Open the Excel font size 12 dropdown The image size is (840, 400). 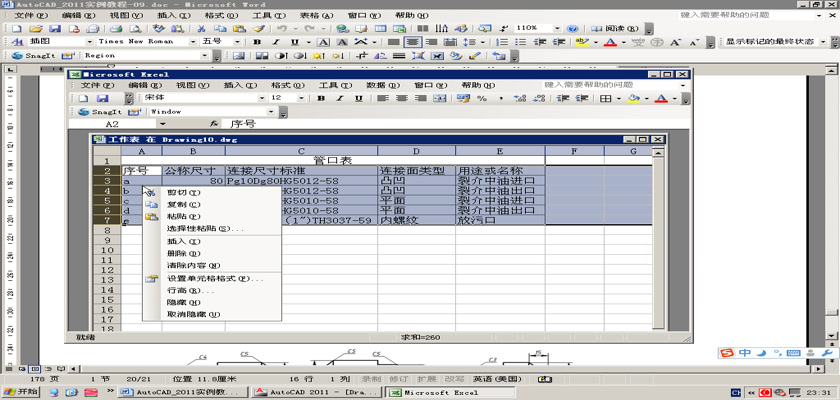301,99
